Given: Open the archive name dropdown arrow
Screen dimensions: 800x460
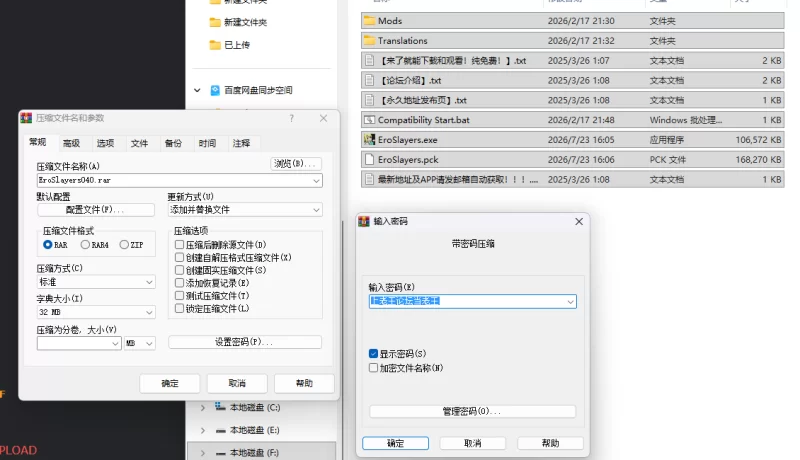Looking at the screenshot, I should 316,181.
